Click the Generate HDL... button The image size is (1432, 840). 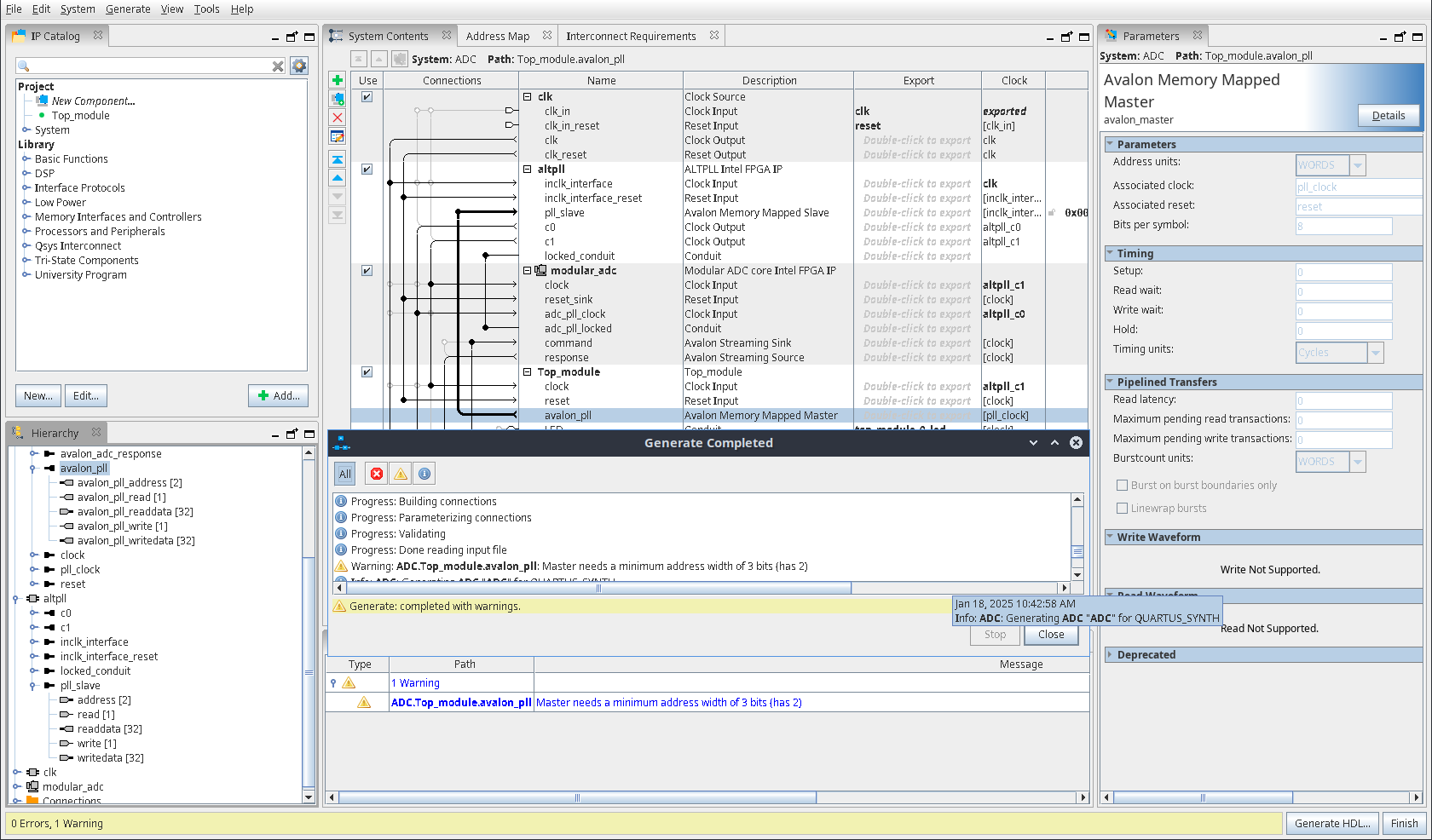point(1331,823)
